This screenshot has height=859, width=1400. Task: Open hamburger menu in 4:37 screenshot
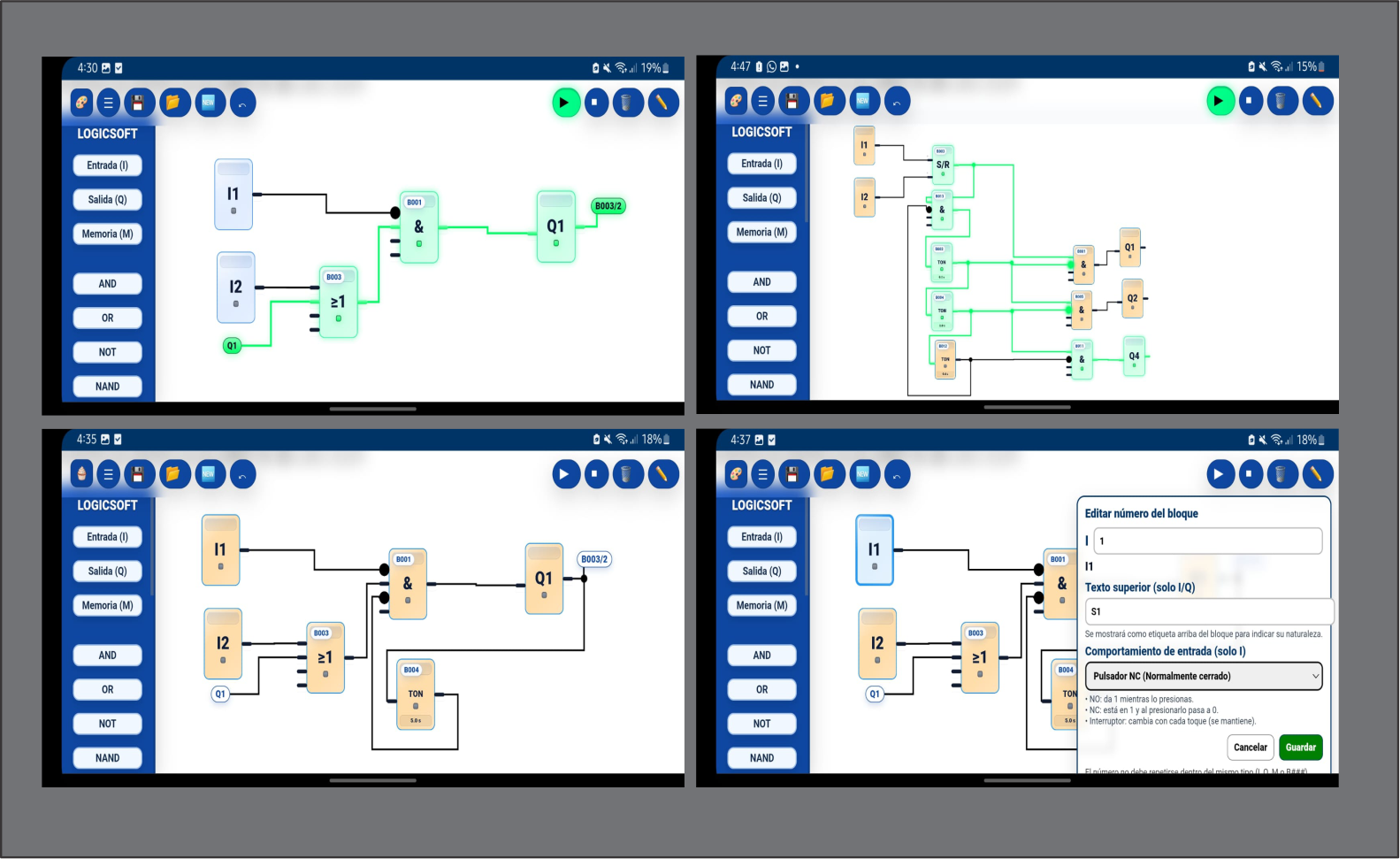tap(762, 474)
